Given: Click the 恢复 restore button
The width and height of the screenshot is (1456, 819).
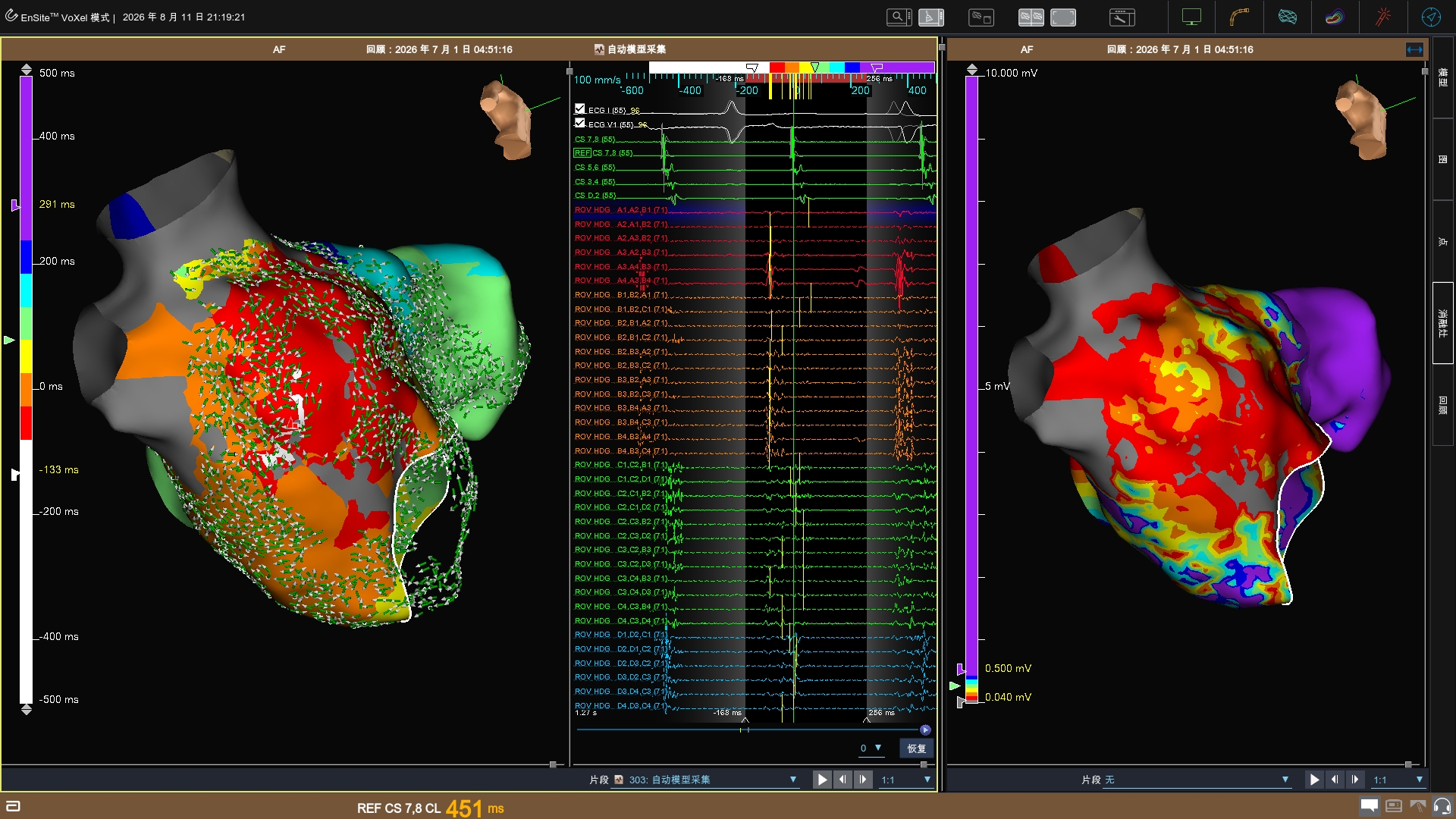Looking at the screenshot, I should 917,748.
